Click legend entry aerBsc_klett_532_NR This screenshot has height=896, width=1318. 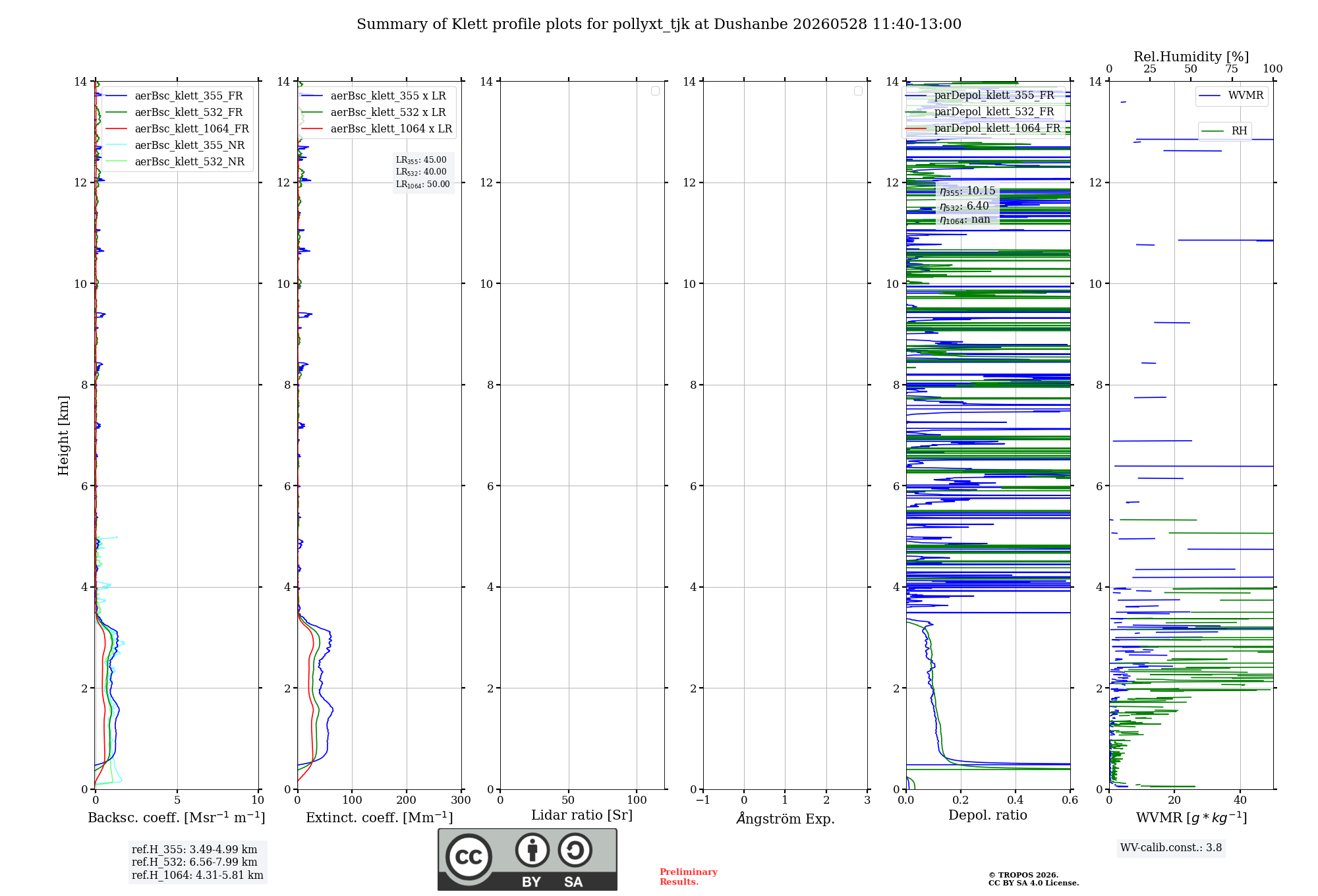190,161
